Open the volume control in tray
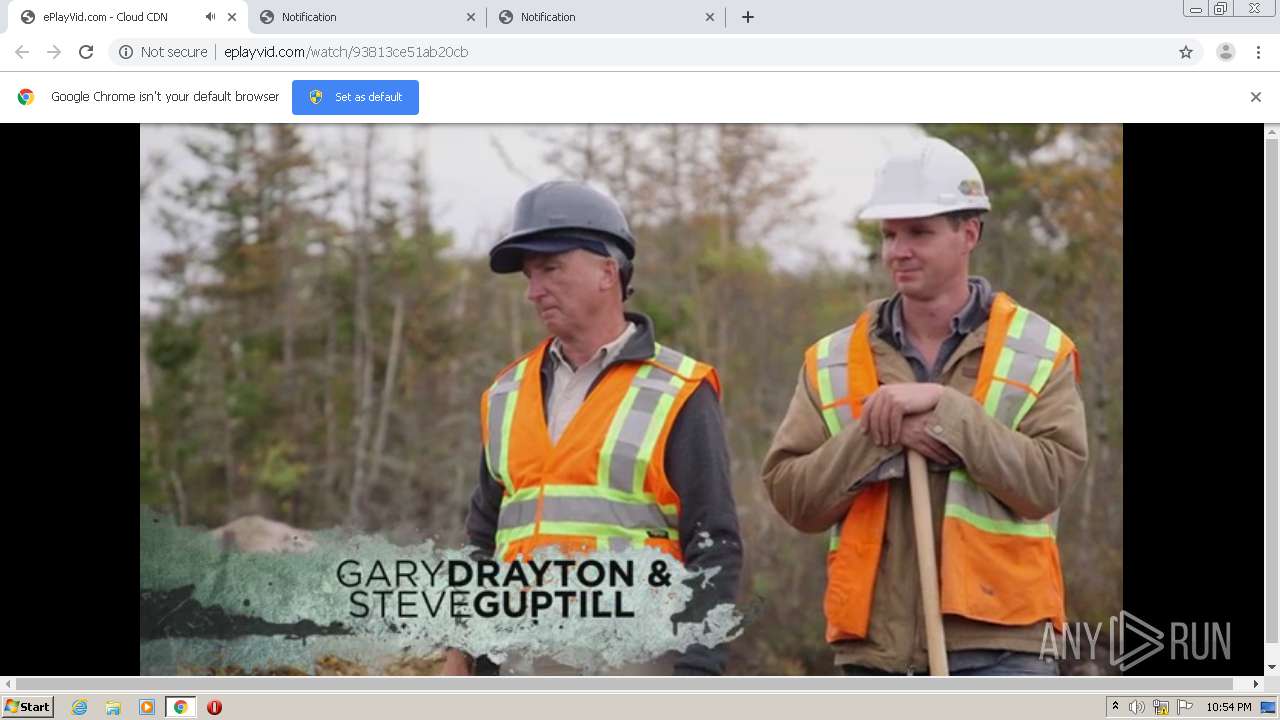This screenshot has width=1280, height=720. tap(1137, 707)
